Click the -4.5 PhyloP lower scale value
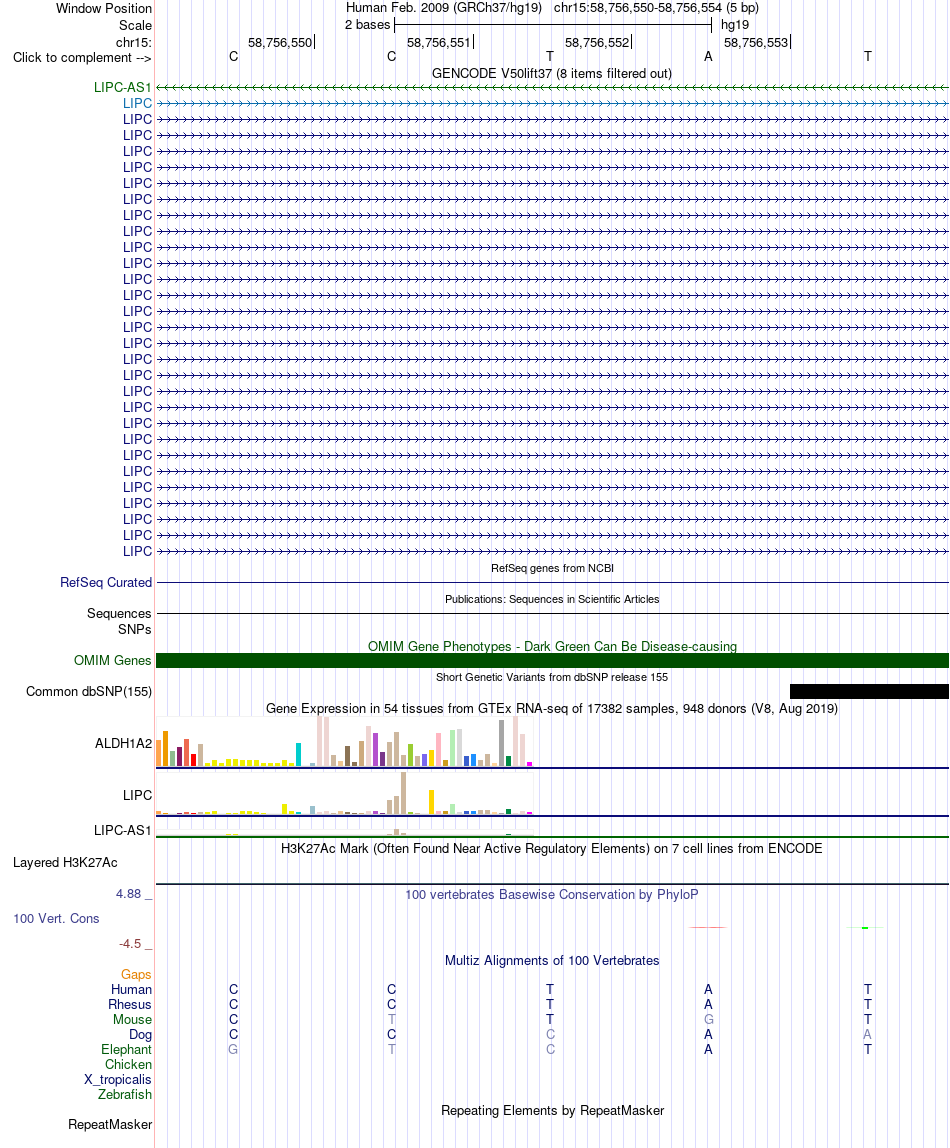Viewport: 950px width, 1148px height. pos(130,944)
